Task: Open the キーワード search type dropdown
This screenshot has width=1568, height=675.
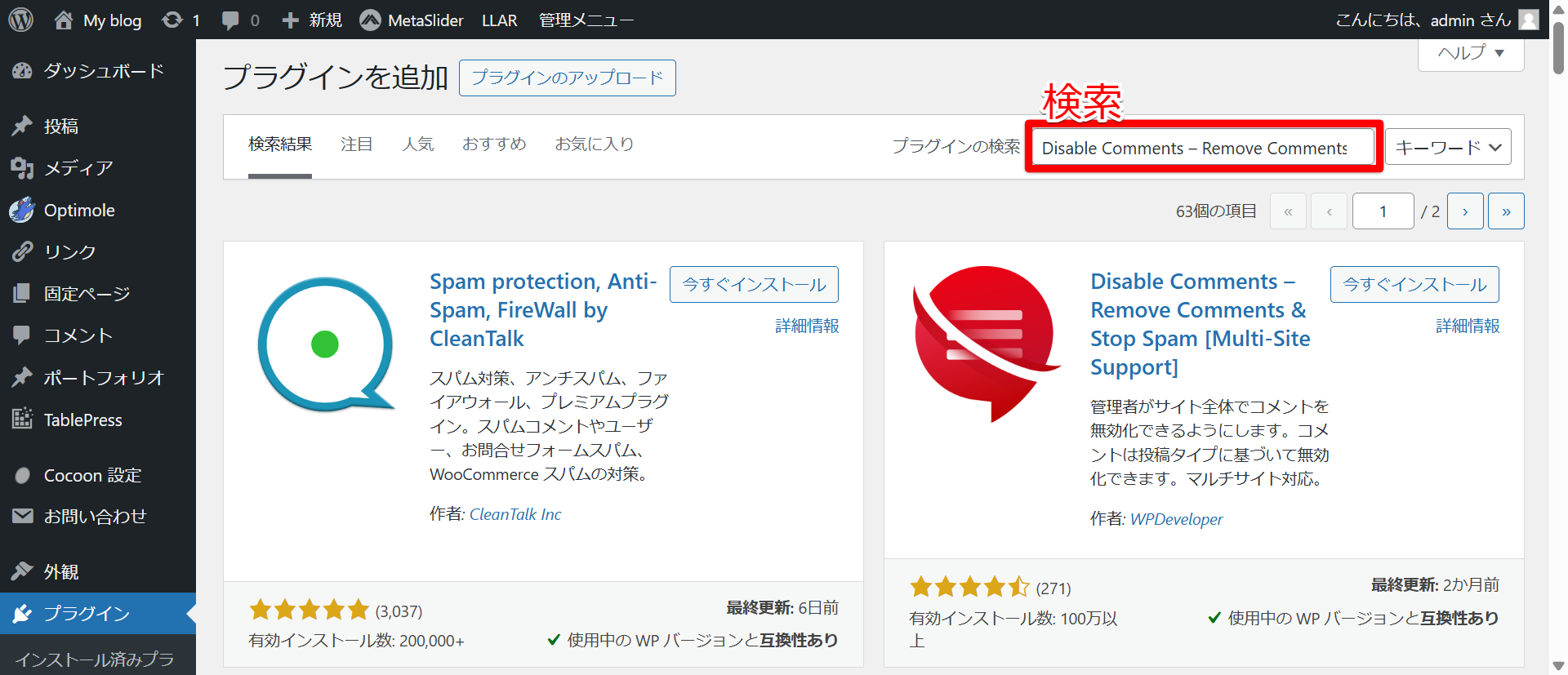Action: pyautogui.click(x=1448, y=147)
